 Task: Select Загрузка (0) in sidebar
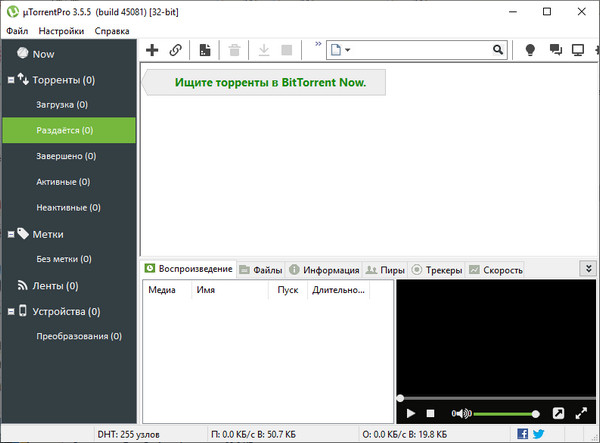[x=62, y=105]
